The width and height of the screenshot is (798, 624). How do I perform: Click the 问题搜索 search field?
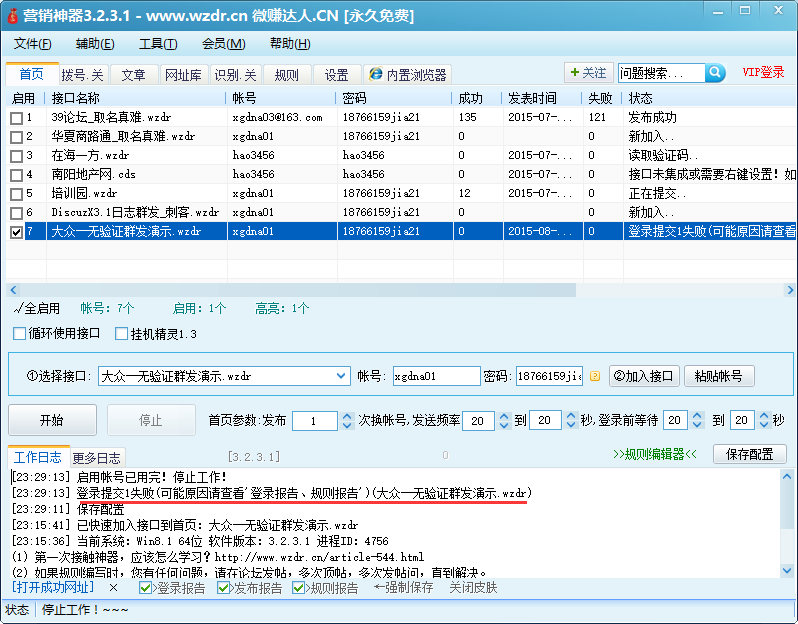click(x=662, y=73)
